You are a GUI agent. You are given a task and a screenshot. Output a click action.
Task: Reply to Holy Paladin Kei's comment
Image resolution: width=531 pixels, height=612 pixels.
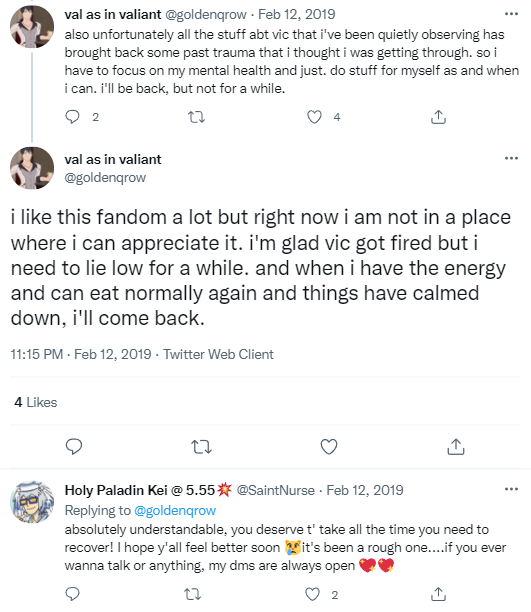tap(72, 594)
